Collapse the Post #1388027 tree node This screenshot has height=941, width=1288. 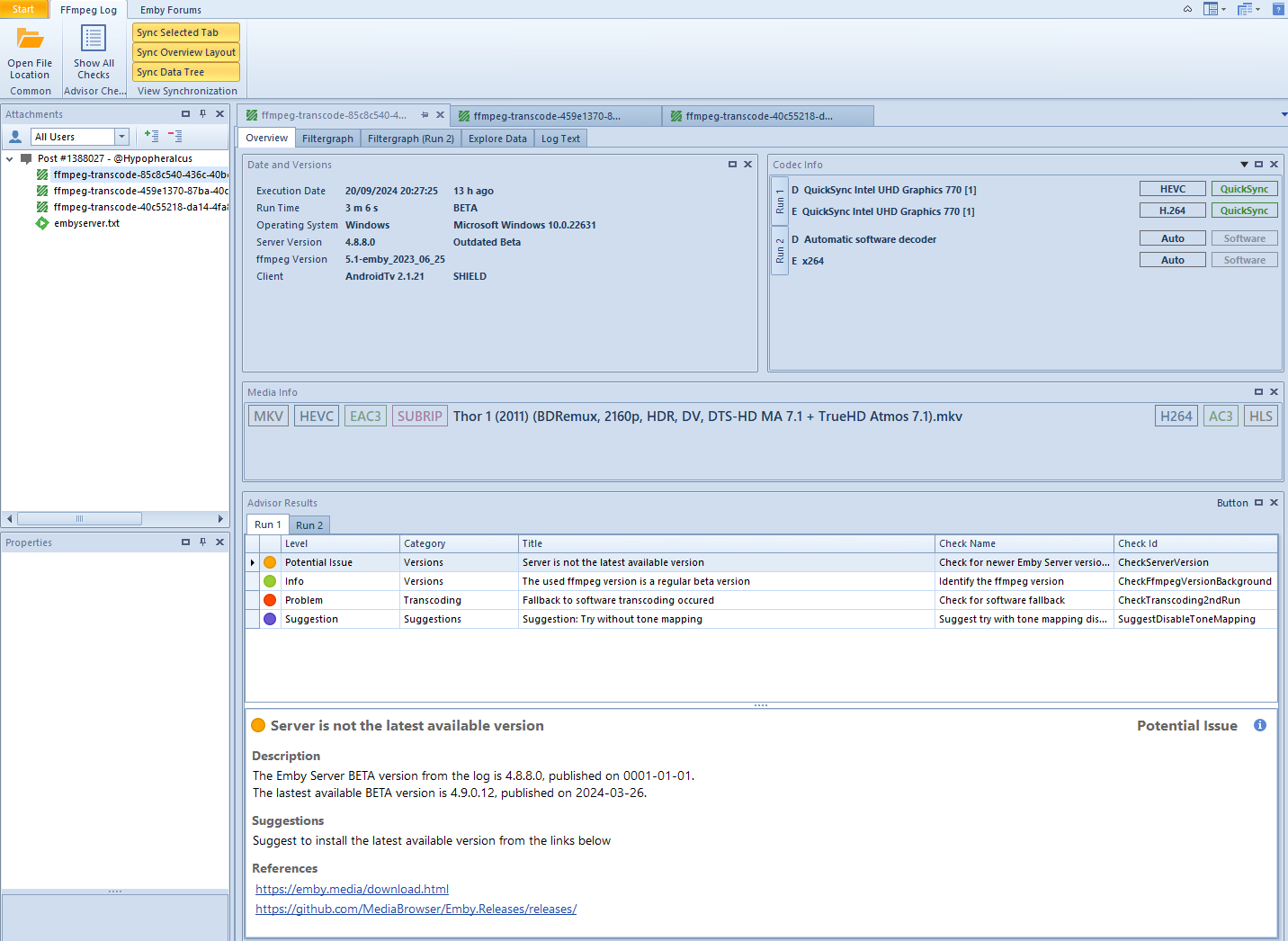10,159
